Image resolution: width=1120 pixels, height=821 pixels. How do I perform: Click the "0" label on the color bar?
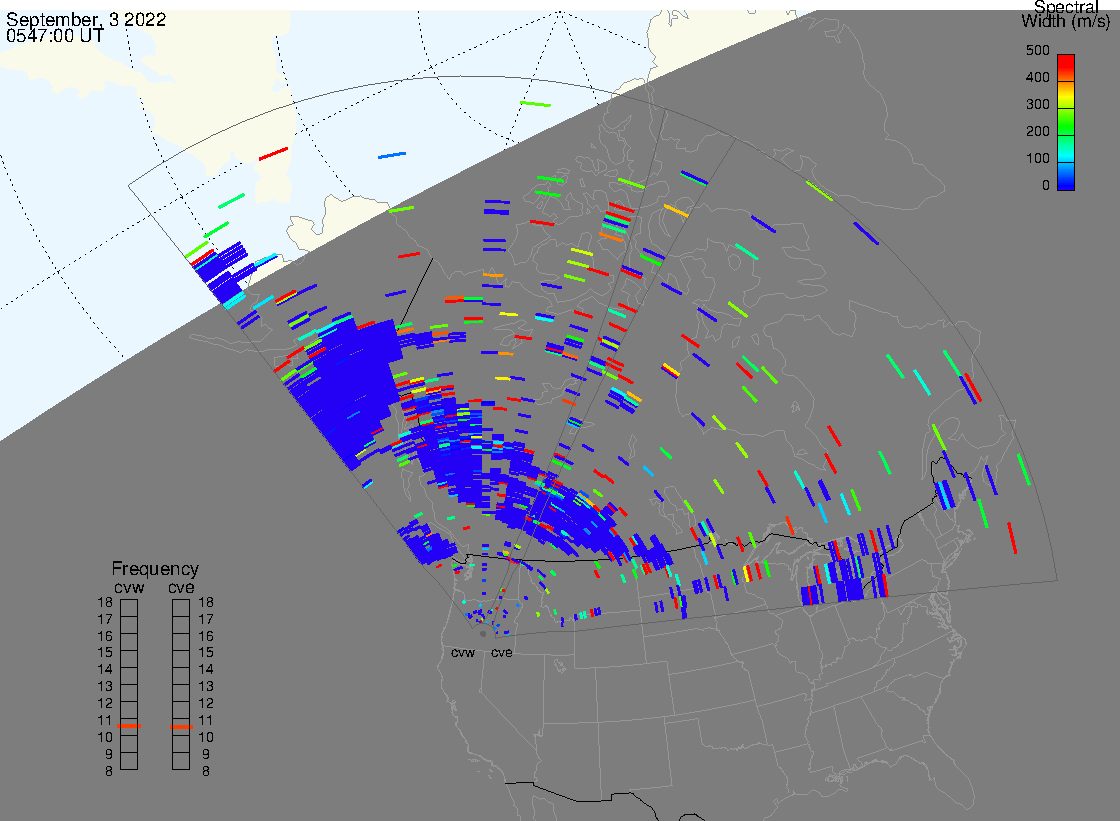click(1046, 186)
